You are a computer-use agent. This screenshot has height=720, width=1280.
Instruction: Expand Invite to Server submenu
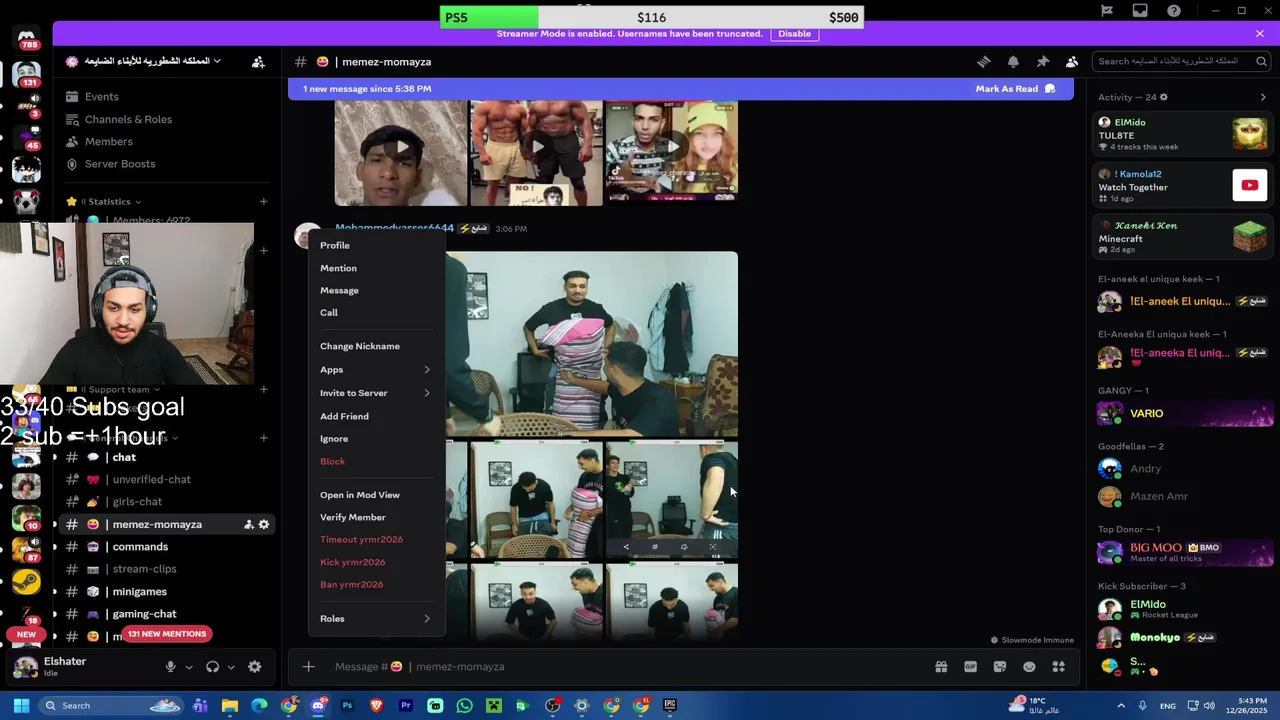click(x=376, y=393)
